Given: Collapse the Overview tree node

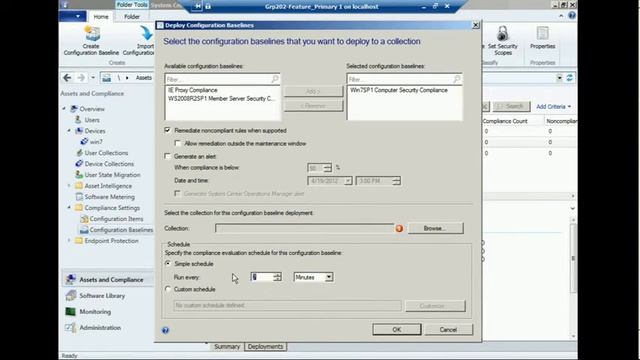Looking at the screenshot, I should click(x=64, y=109).
